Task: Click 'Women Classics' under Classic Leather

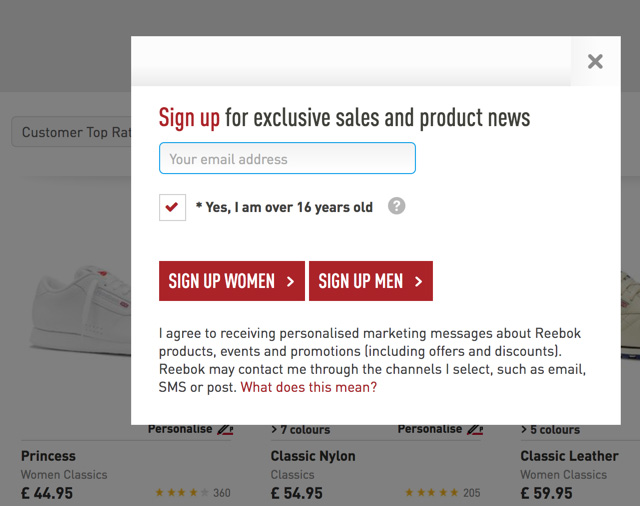Action: tap(563, 475)
